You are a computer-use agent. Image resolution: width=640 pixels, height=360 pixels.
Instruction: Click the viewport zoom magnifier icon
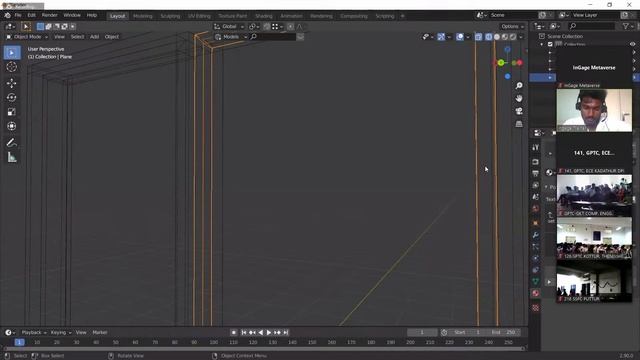click(x=519, y=86)
